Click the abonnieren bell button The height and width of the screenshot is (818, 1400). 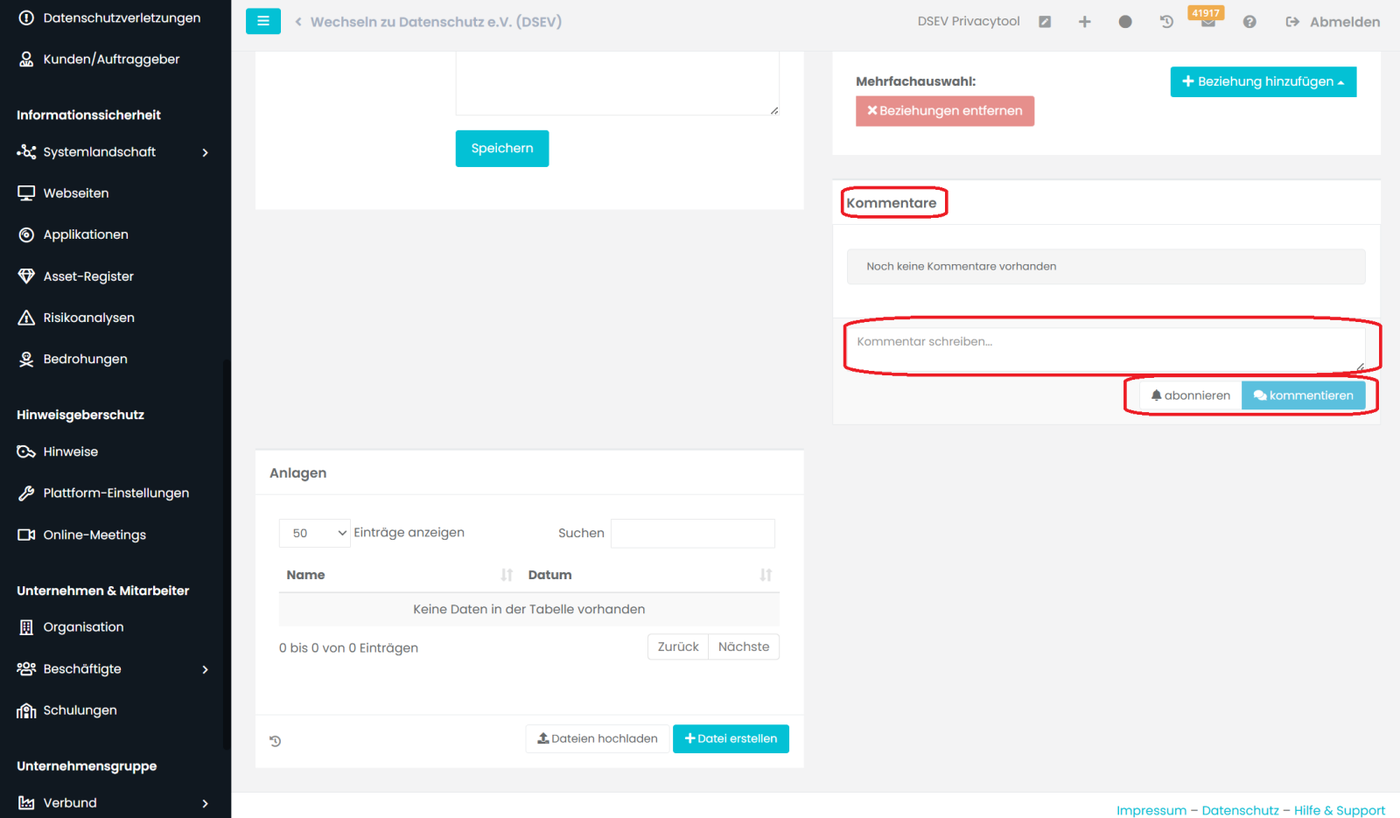click(1190, 396)
